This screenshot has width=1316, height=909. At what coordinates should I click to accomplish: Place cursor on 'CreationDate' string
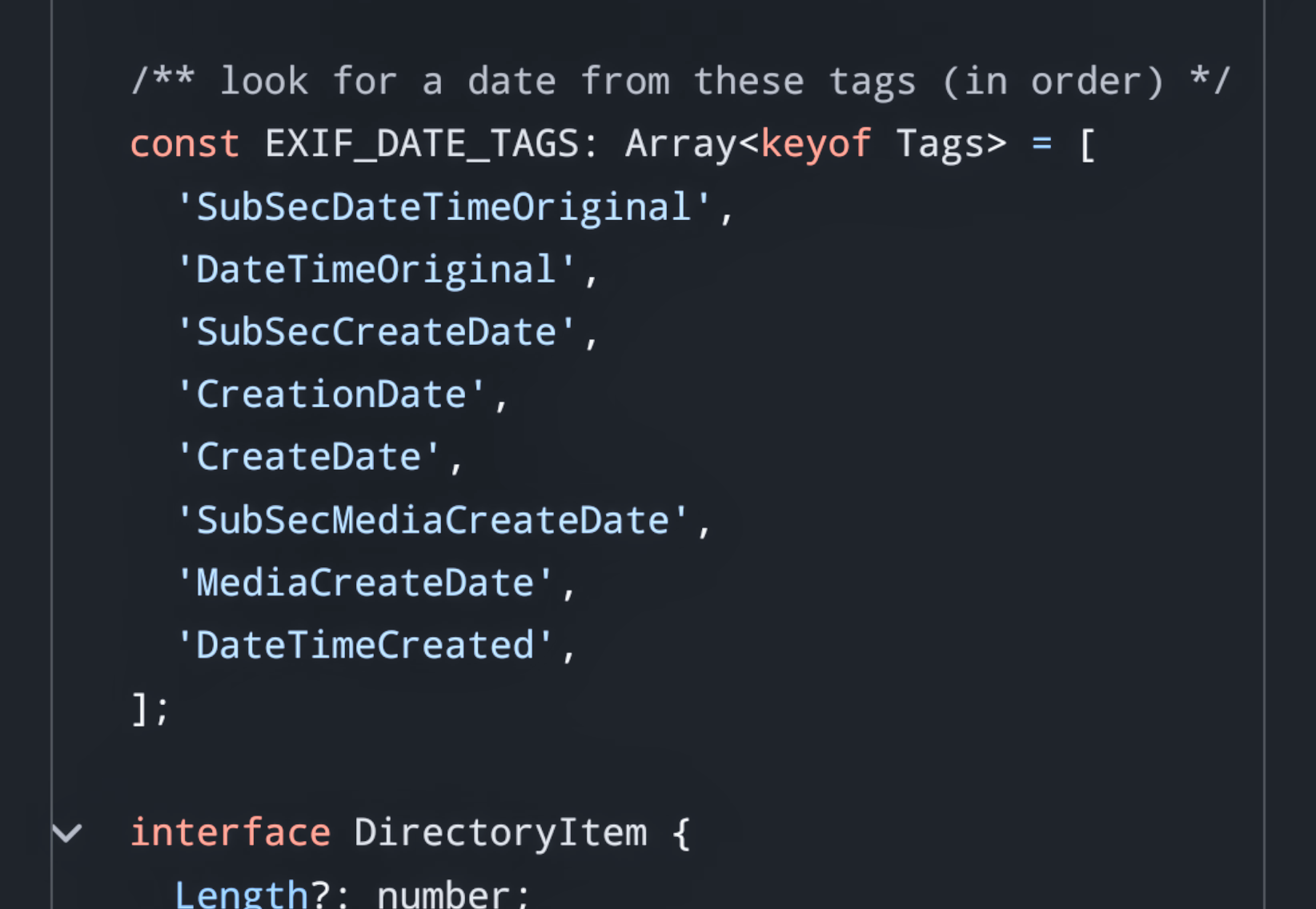pos(331,394)
